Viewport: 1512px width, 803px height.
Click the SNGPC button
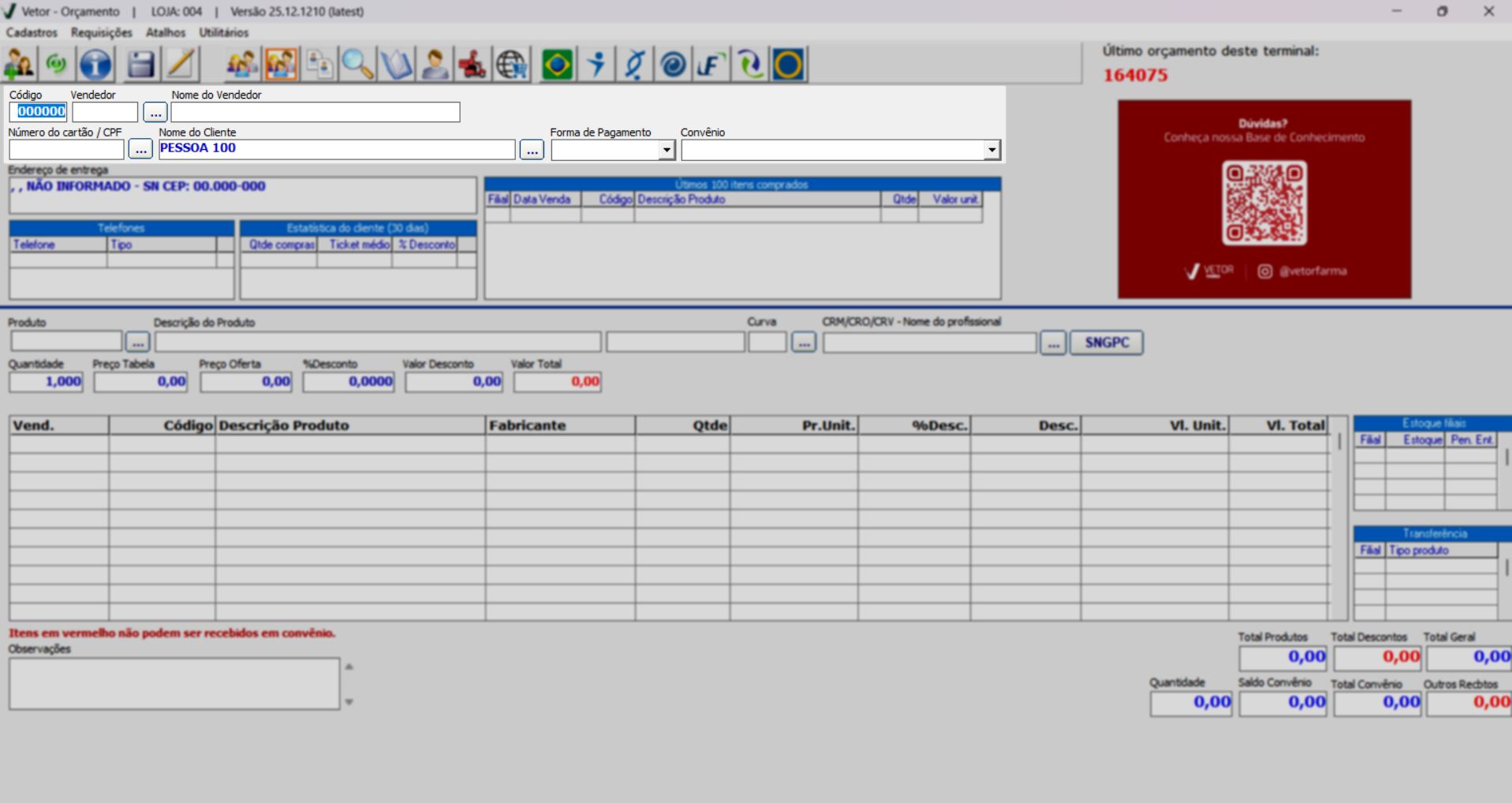[1106, 342]
